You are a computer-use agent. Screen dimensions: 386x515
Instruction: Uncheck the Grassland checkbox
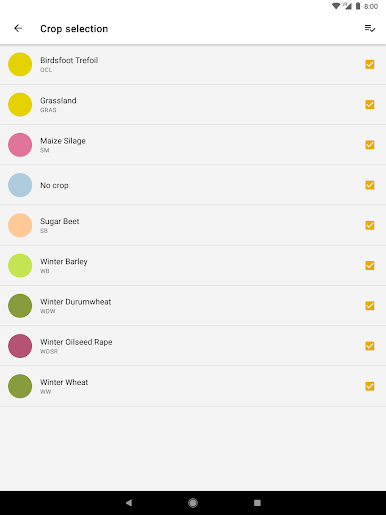370,105
